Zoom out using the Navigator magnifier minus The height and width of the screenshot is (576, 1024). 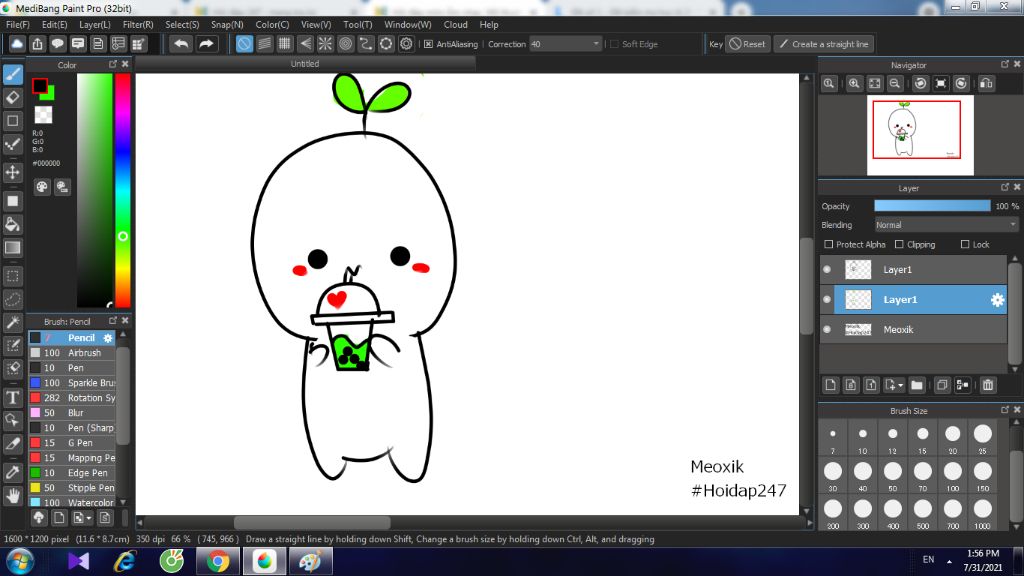point(895,84)
